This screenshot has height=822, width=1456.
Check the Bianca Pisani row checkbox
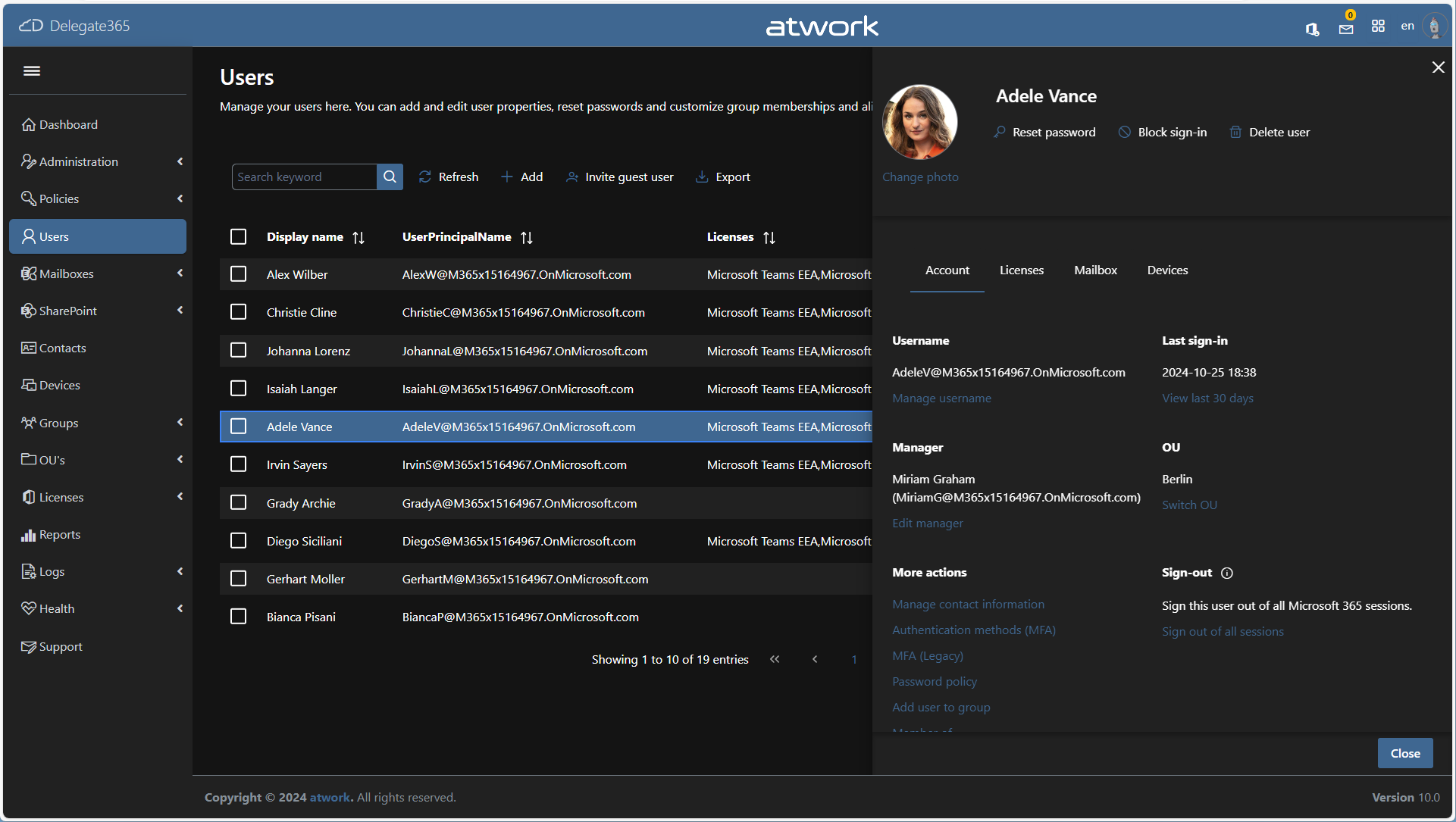(x=238, y=616)
